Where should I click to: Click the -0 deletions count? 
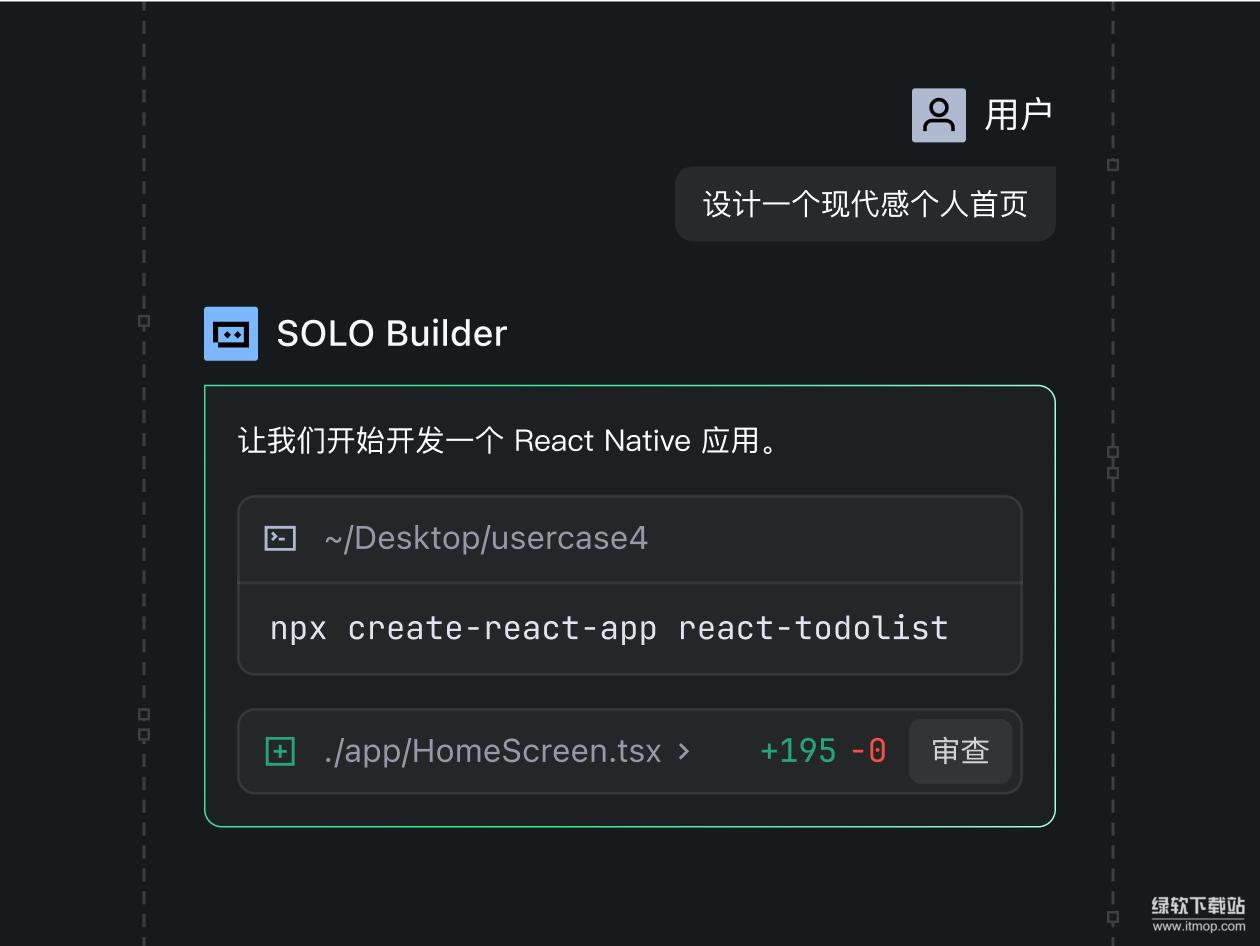click(867, 750)
